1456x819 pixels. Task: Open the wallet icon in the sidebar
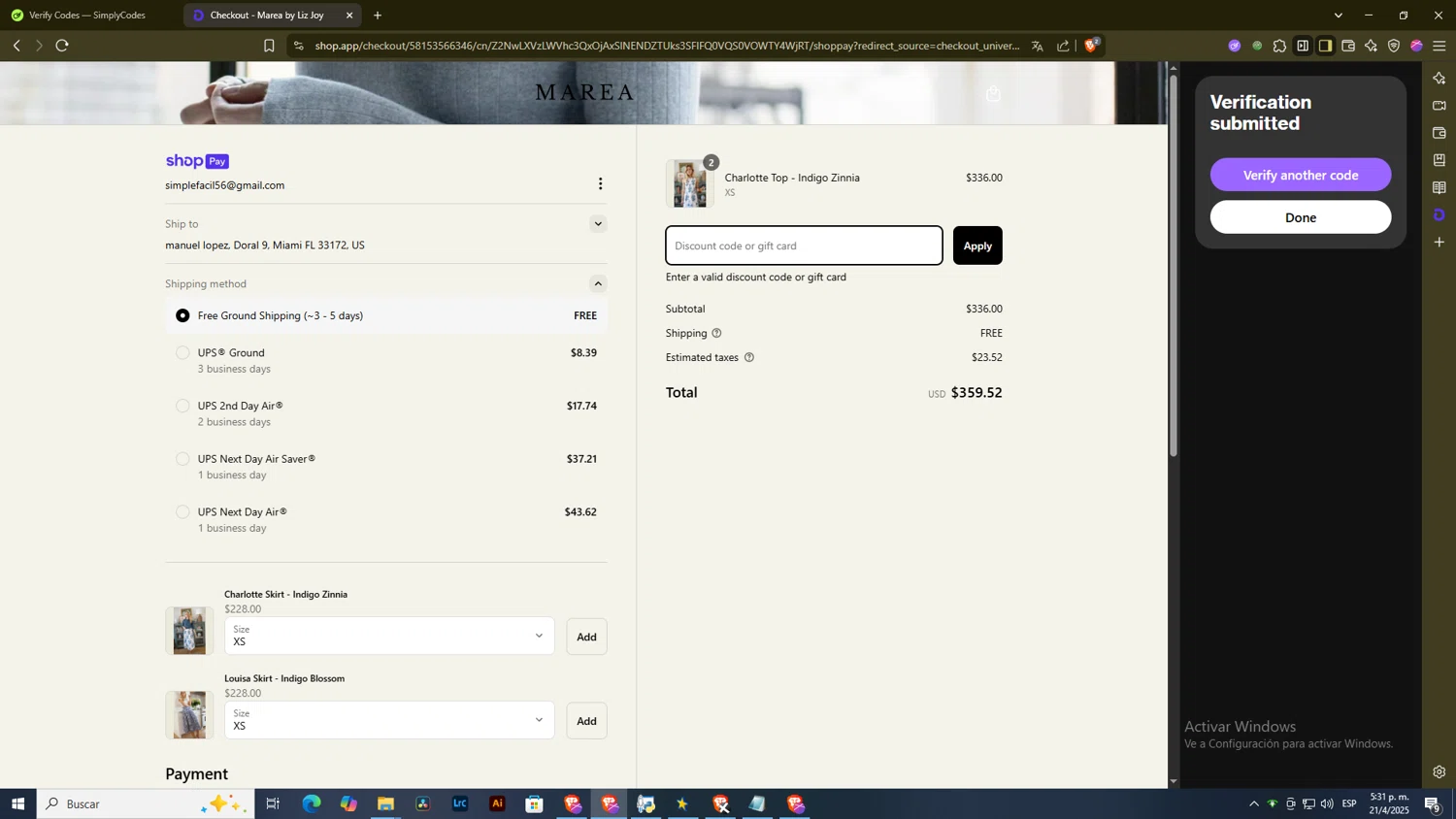1439,132
